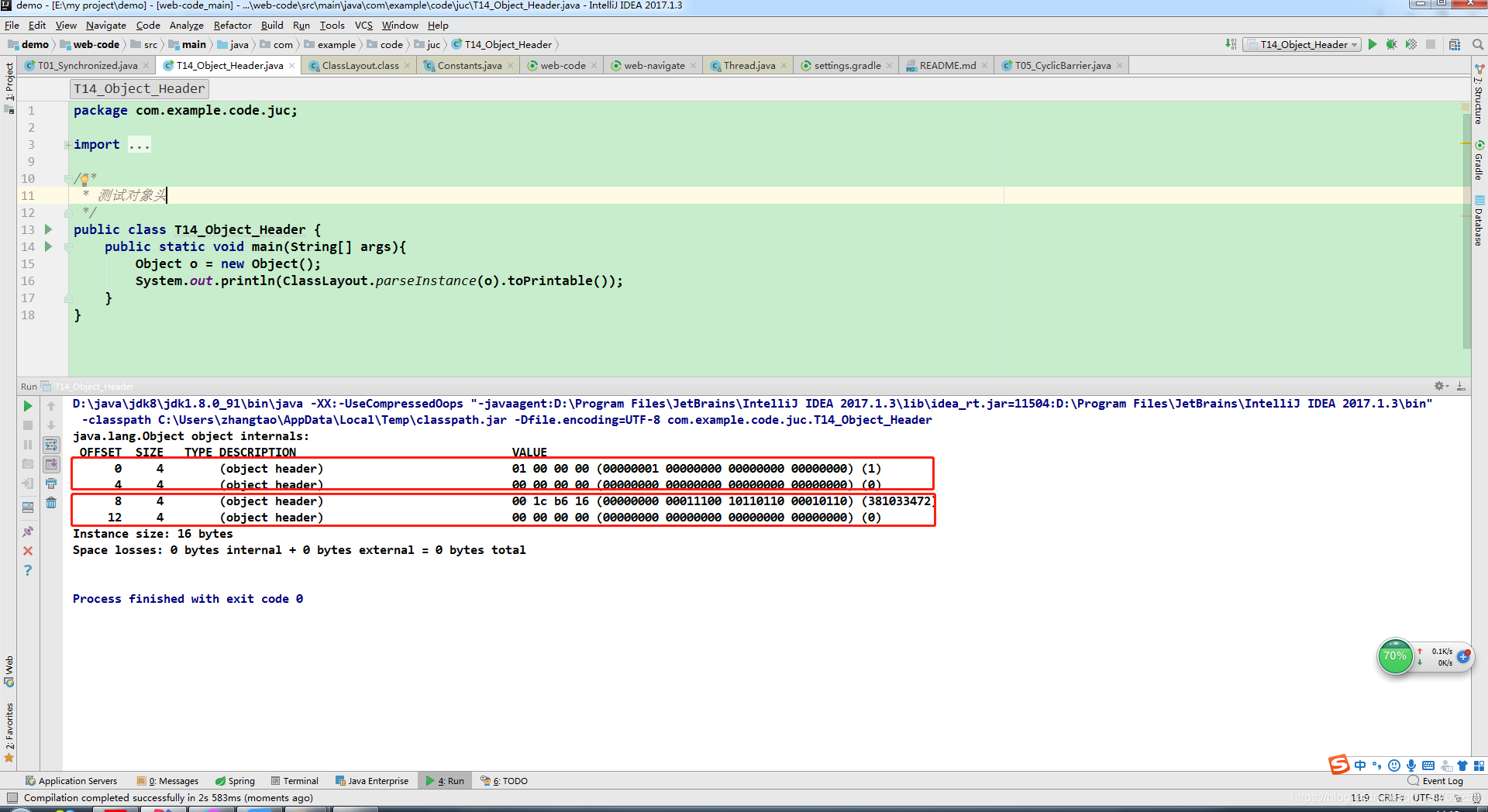Rerun T14_Object_Header in the Run panel
Viewport: 1488px width, 812px height.
(x=28, y=406)
